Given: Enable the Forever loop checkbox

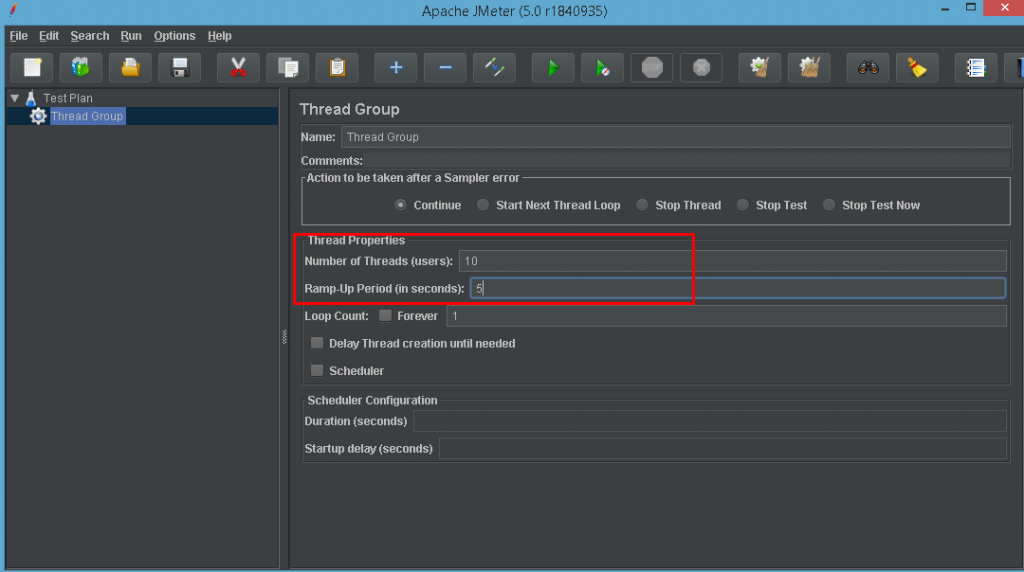Looking at the screenshot, I should point(385,315).
